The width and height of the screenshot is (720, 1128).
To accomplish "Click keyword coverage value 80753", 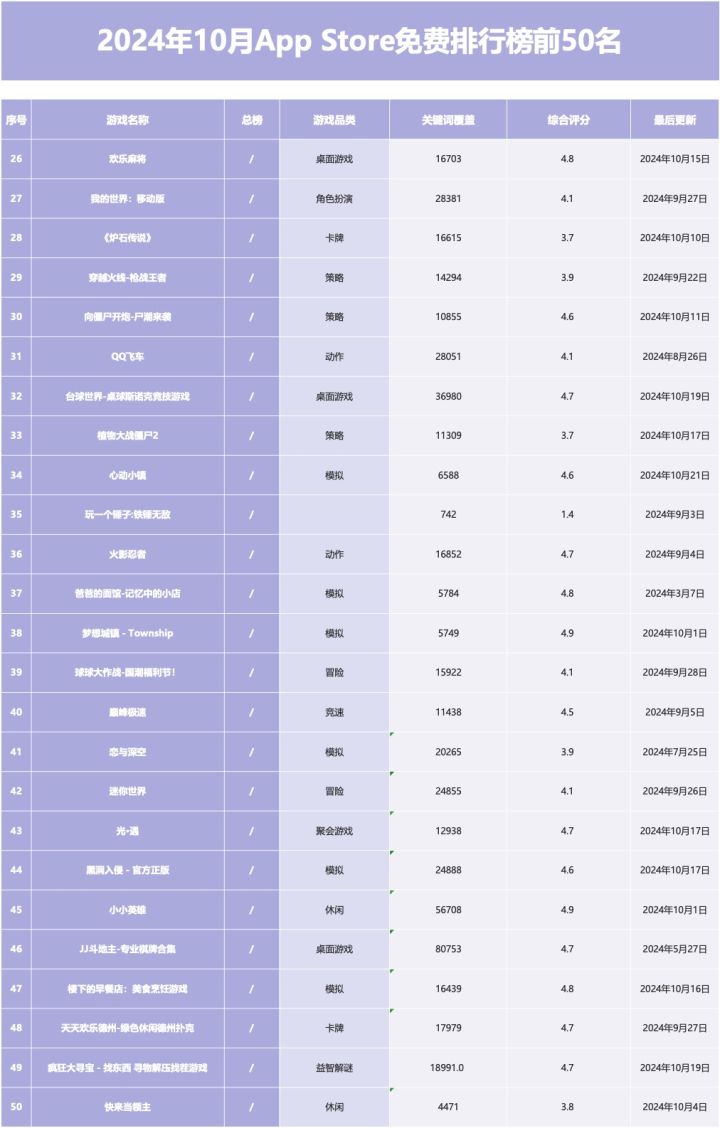I will [x=448, y=949].
